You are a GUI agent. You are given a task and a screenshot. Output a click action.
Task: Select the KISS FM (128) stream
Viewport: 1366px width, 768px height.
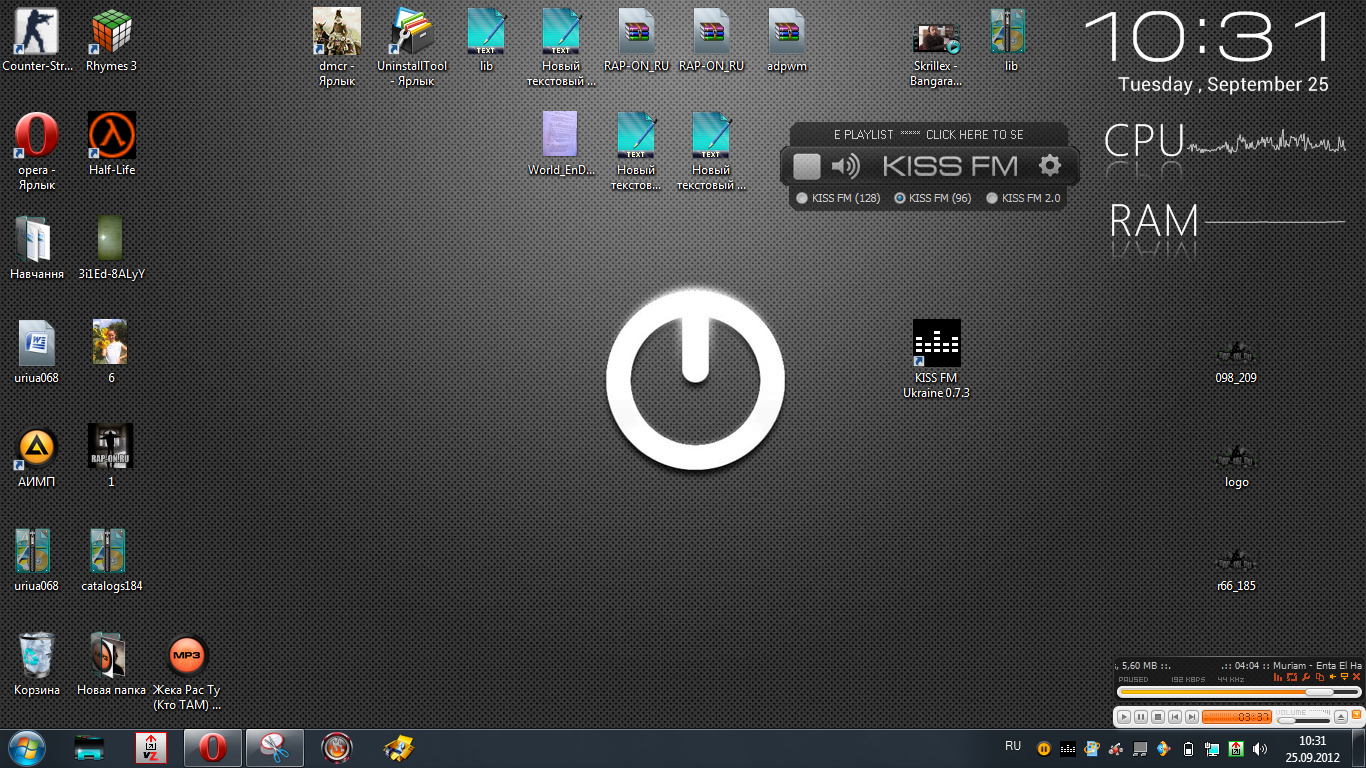[x=802, y=198]
